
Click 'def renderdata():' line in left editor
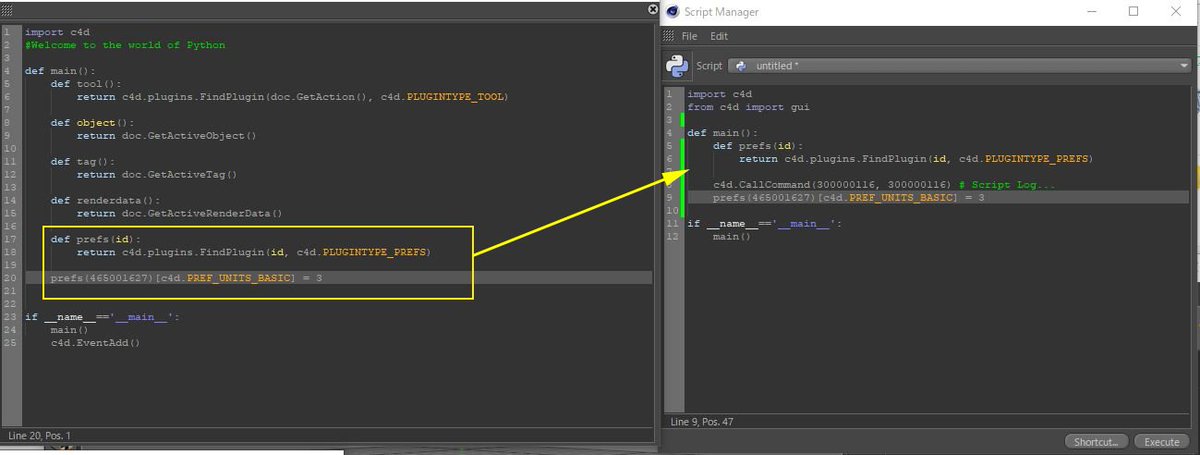[105, 200]
